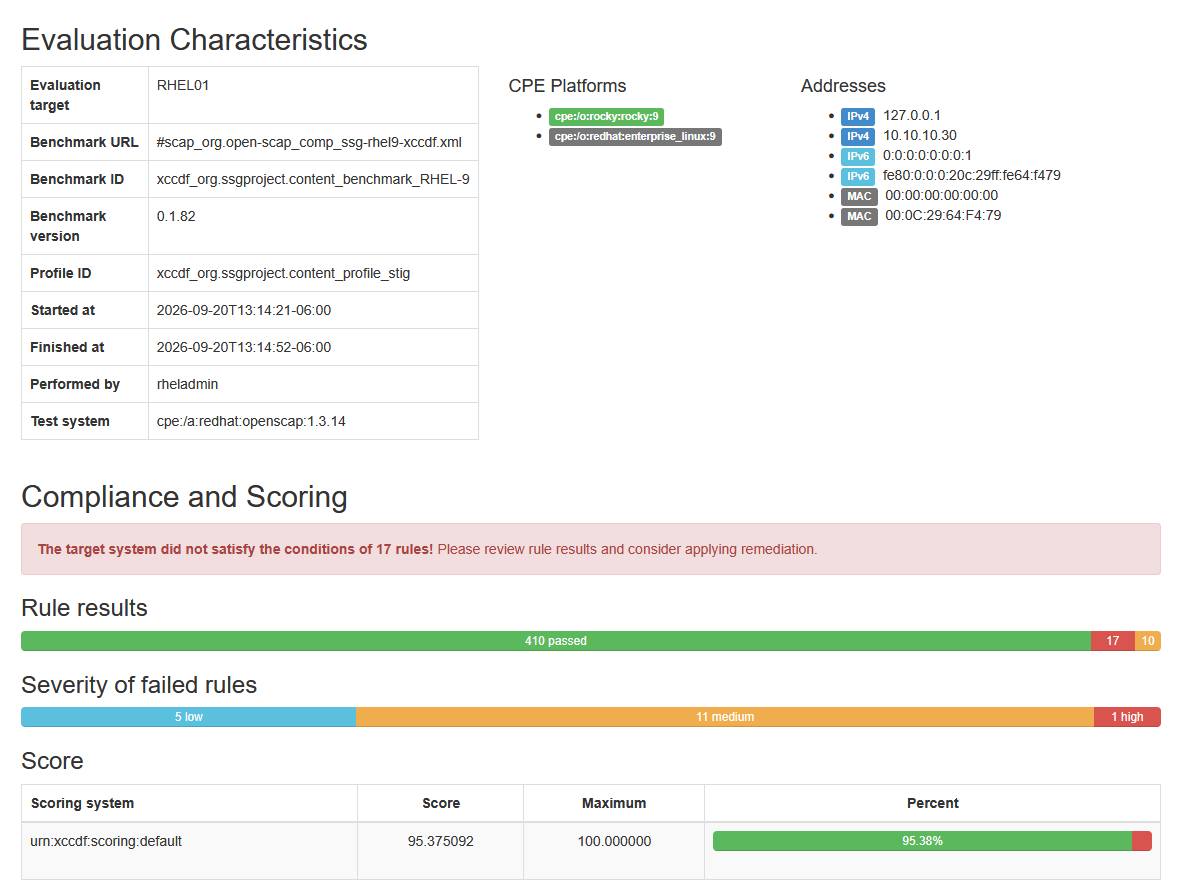This screenshot has height=896, width=1185.
Task: Click the red '1 high' severity segment
Action: click(x=1127, y=717)
